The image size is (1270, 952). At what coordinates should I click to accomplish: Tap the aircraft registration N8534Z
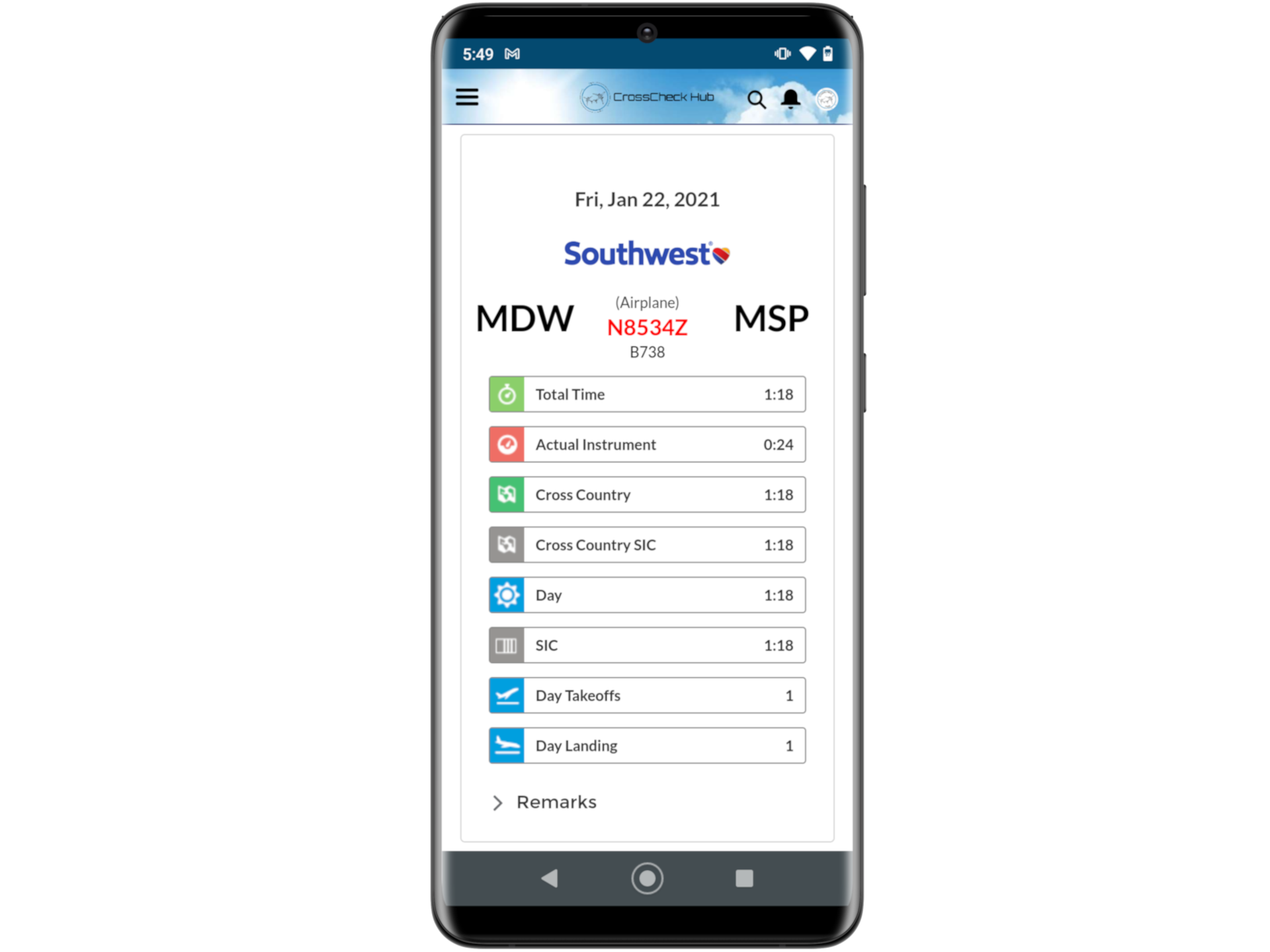coord(648,322)
